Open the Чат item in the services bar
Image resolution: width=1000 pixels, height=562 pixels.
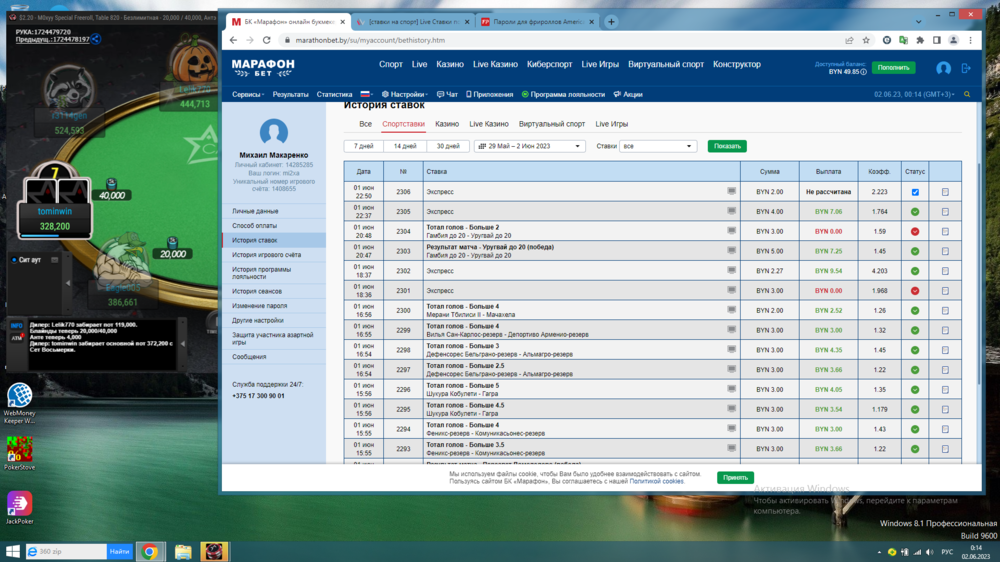click(447, 94)
